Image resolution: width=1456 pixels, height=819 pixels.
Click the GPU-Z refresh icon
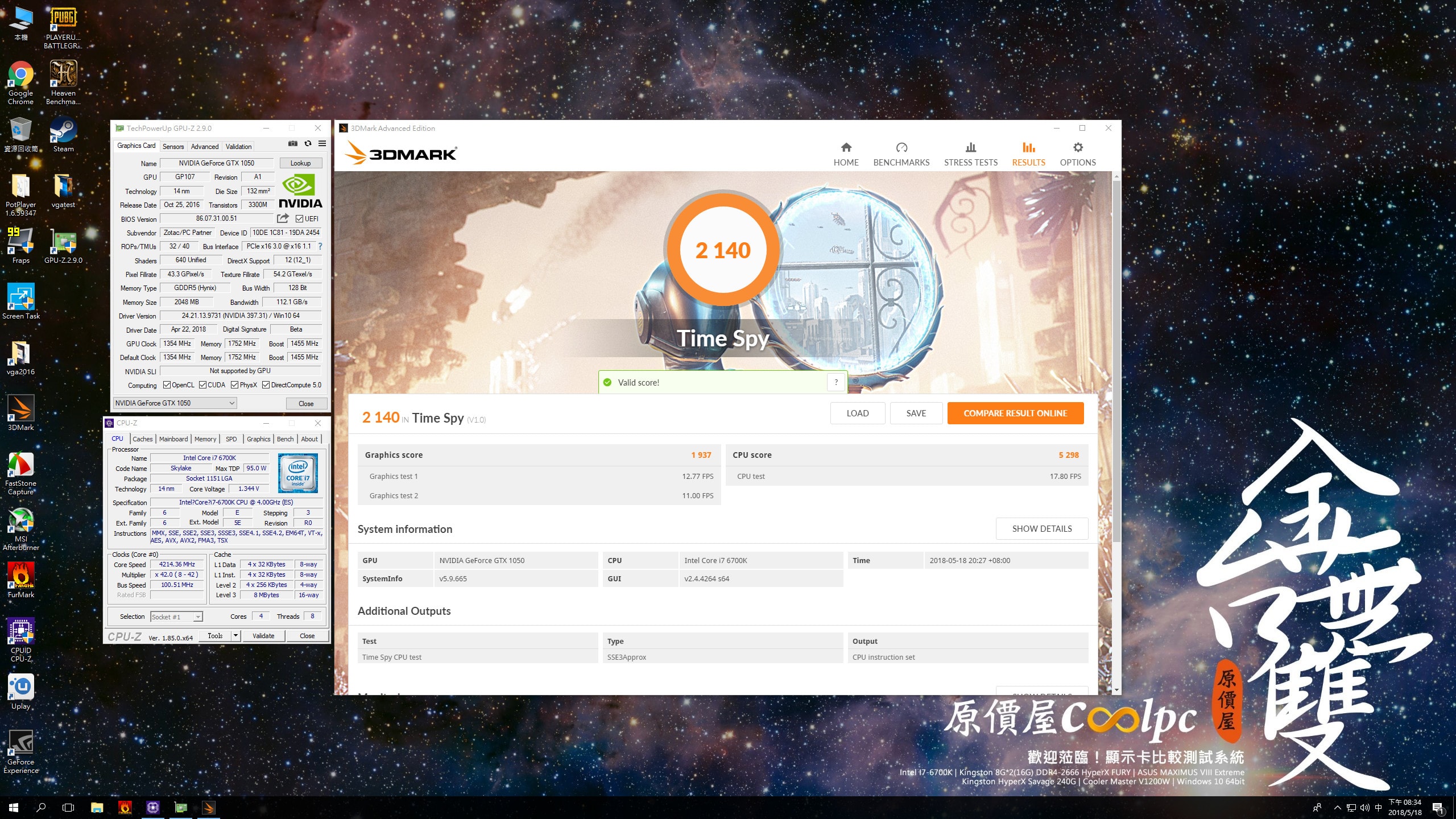308,144
